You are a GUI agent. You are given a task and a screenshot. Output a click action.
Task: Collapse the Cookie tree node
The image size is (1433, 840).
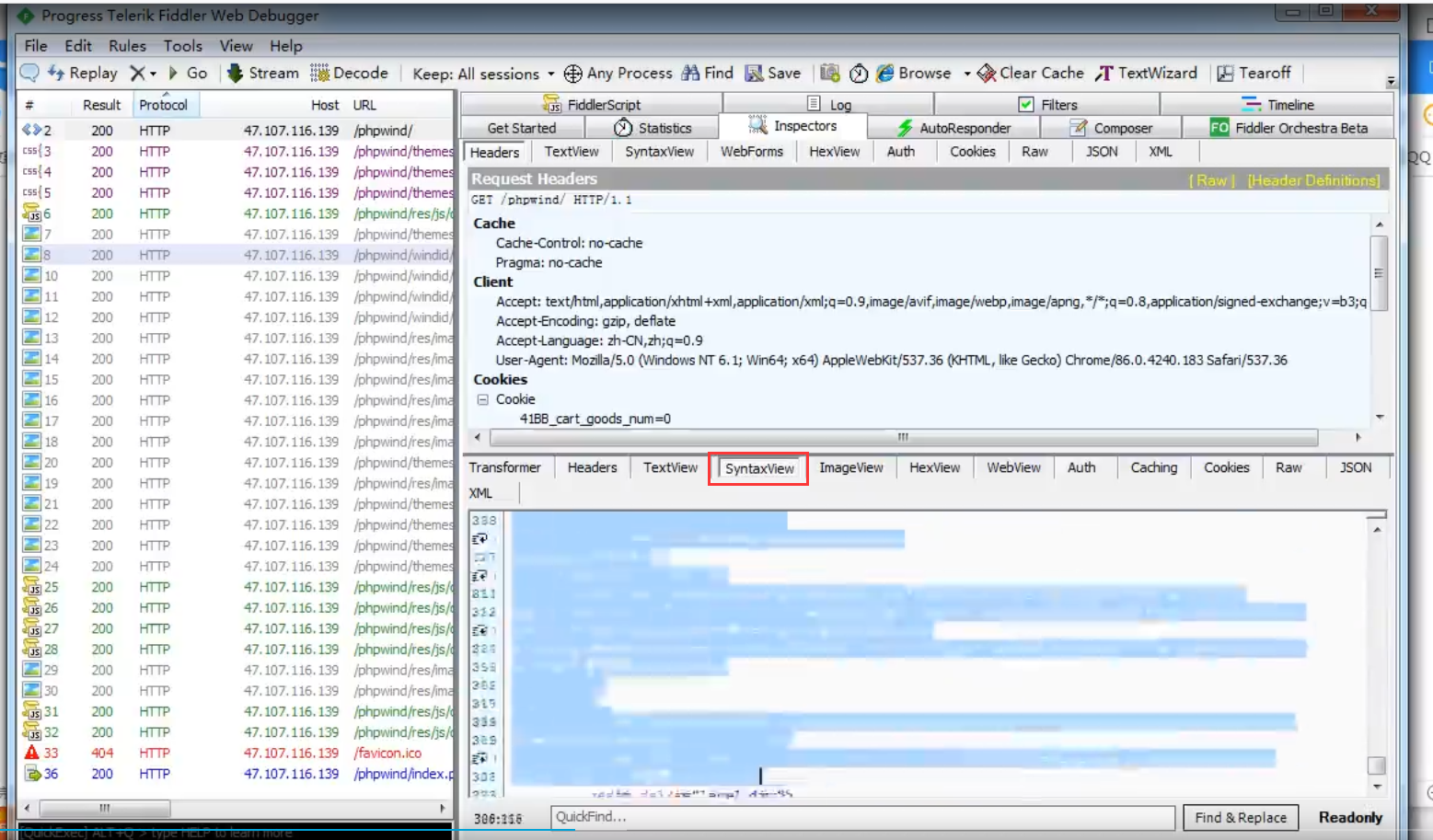pyautogui.click(x=482, y=399)
